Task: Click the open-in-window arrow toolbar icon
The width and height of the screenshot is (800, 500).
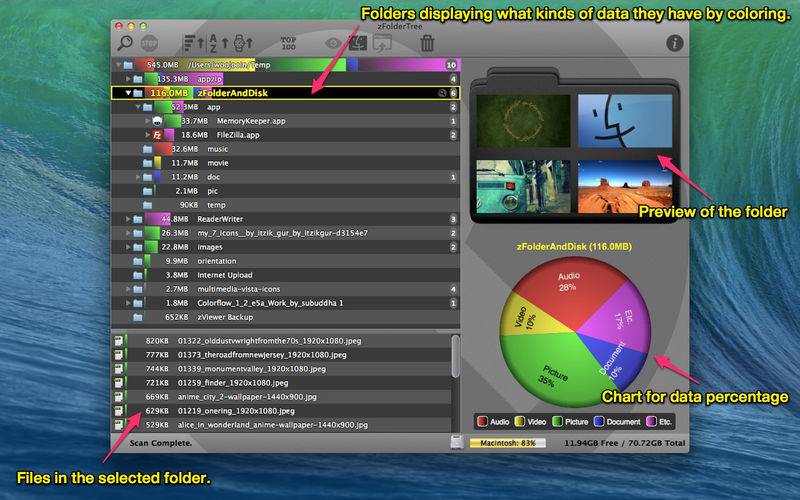Action: 382,43
